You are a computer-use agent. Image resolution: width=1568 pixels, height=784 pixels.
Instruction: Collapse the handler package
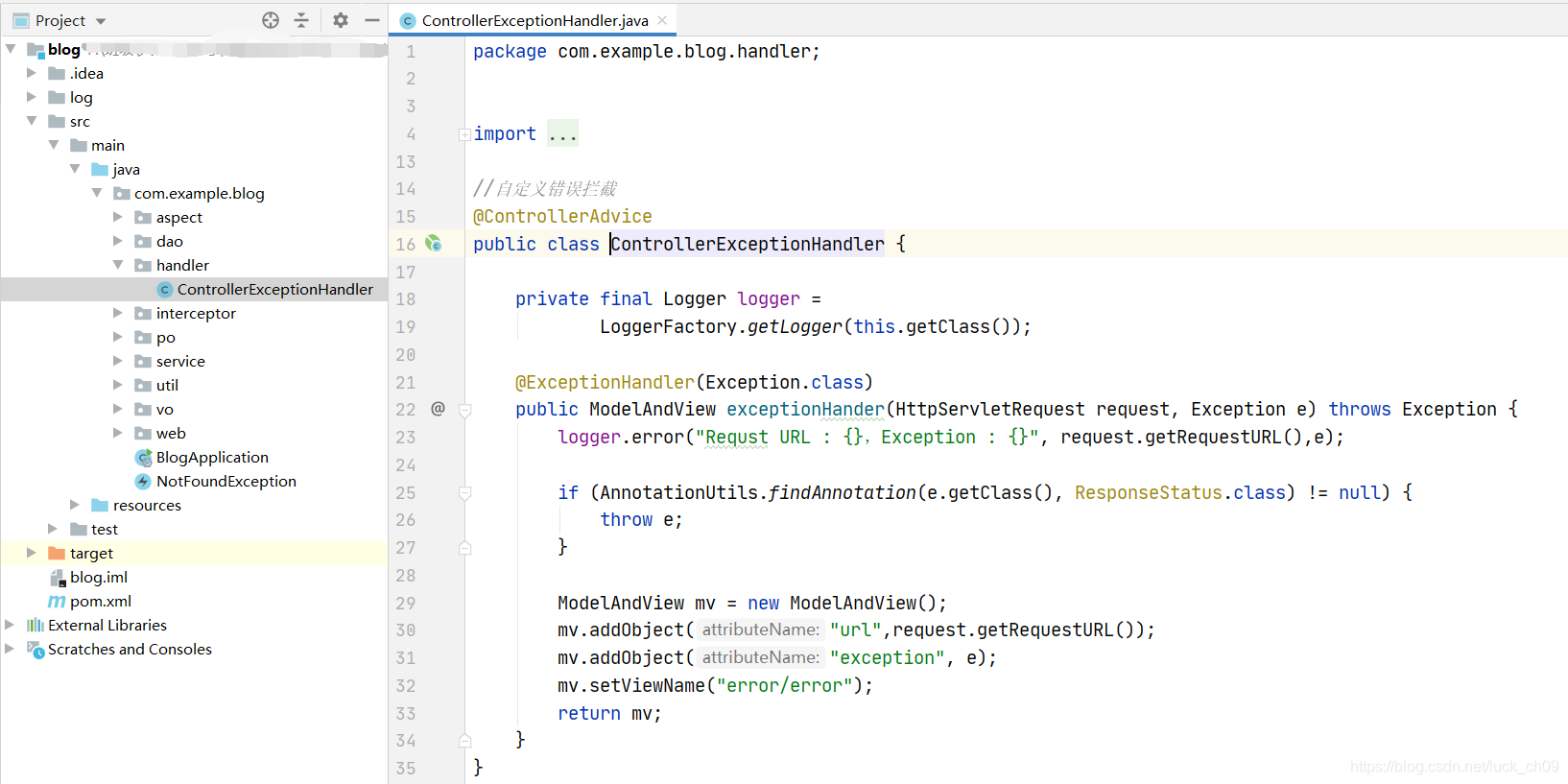[118, 265]
